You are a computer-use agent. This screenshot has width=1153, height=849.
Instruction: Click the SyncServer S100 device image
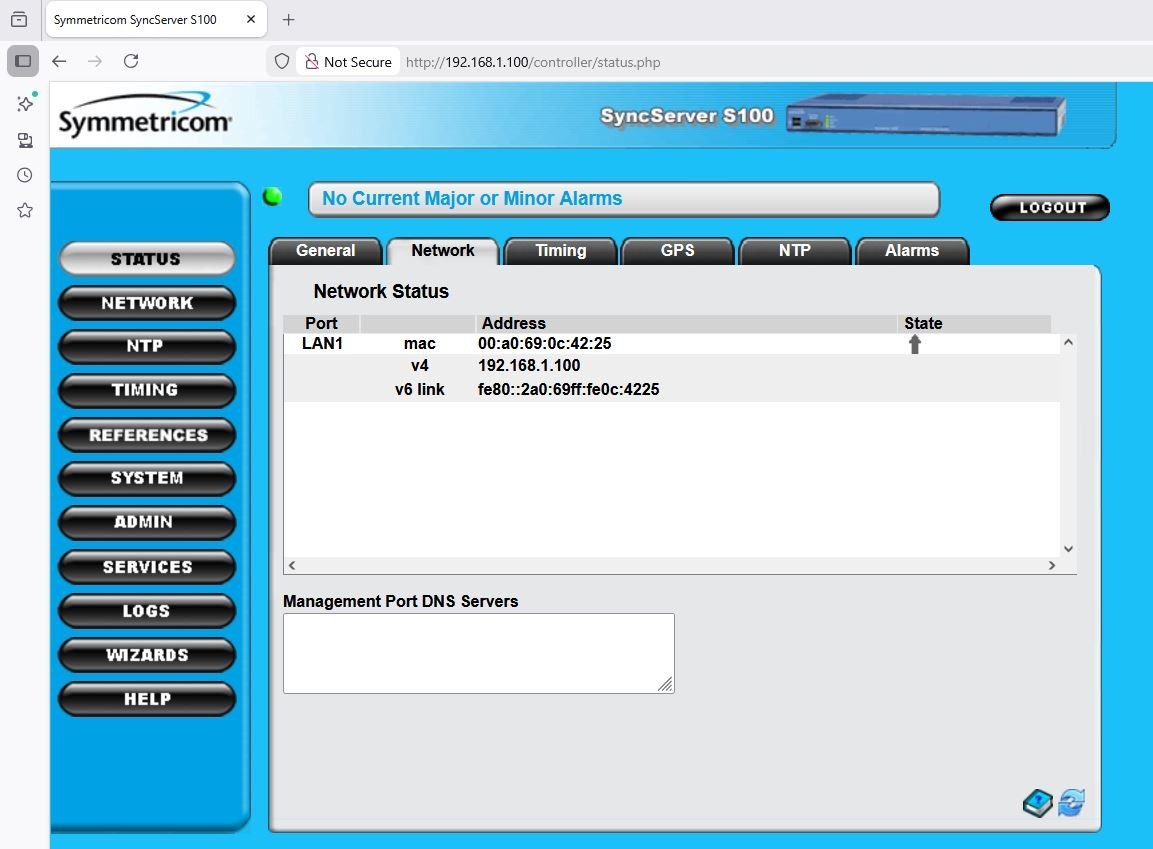(926, 115)
